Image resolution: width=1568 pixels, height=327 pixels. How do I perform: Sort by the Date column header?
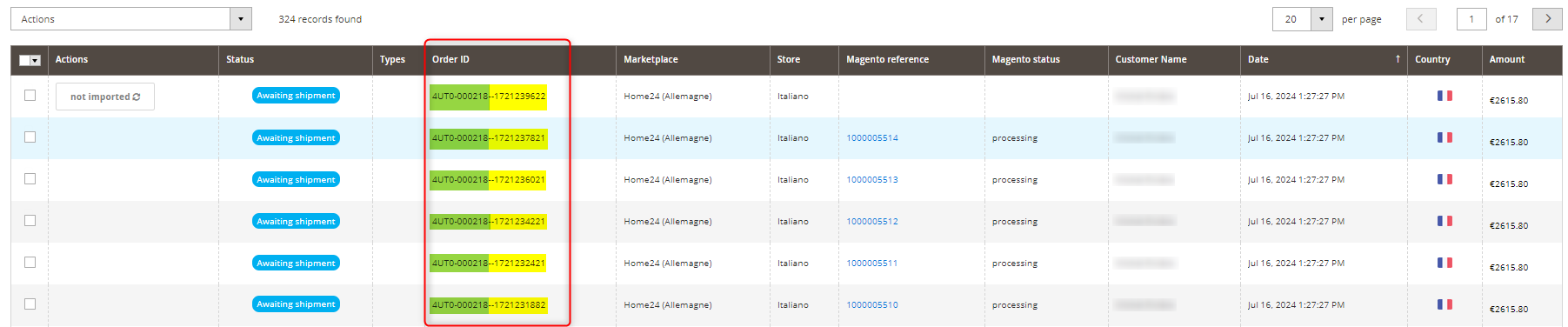(1324, 60)
